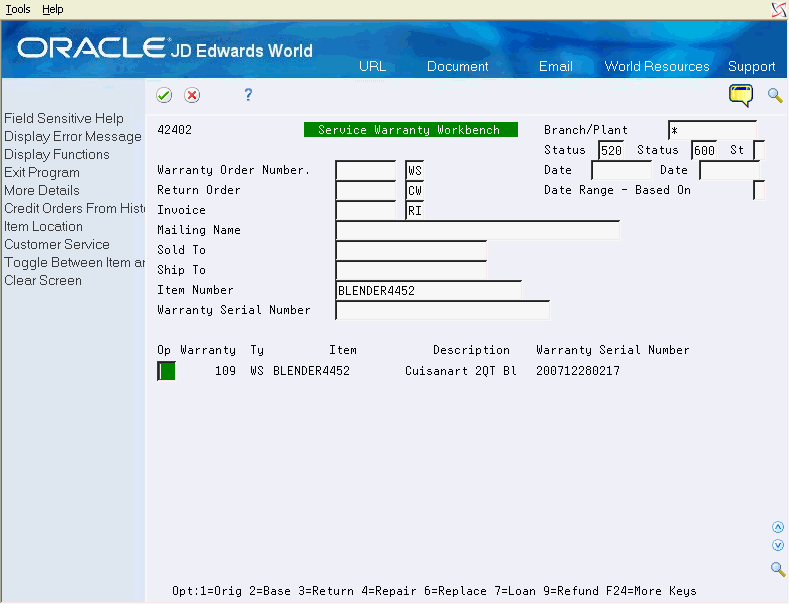Screen dimensions: 789x604
Task: Focus the Ship To field
Action: (411, 270)
